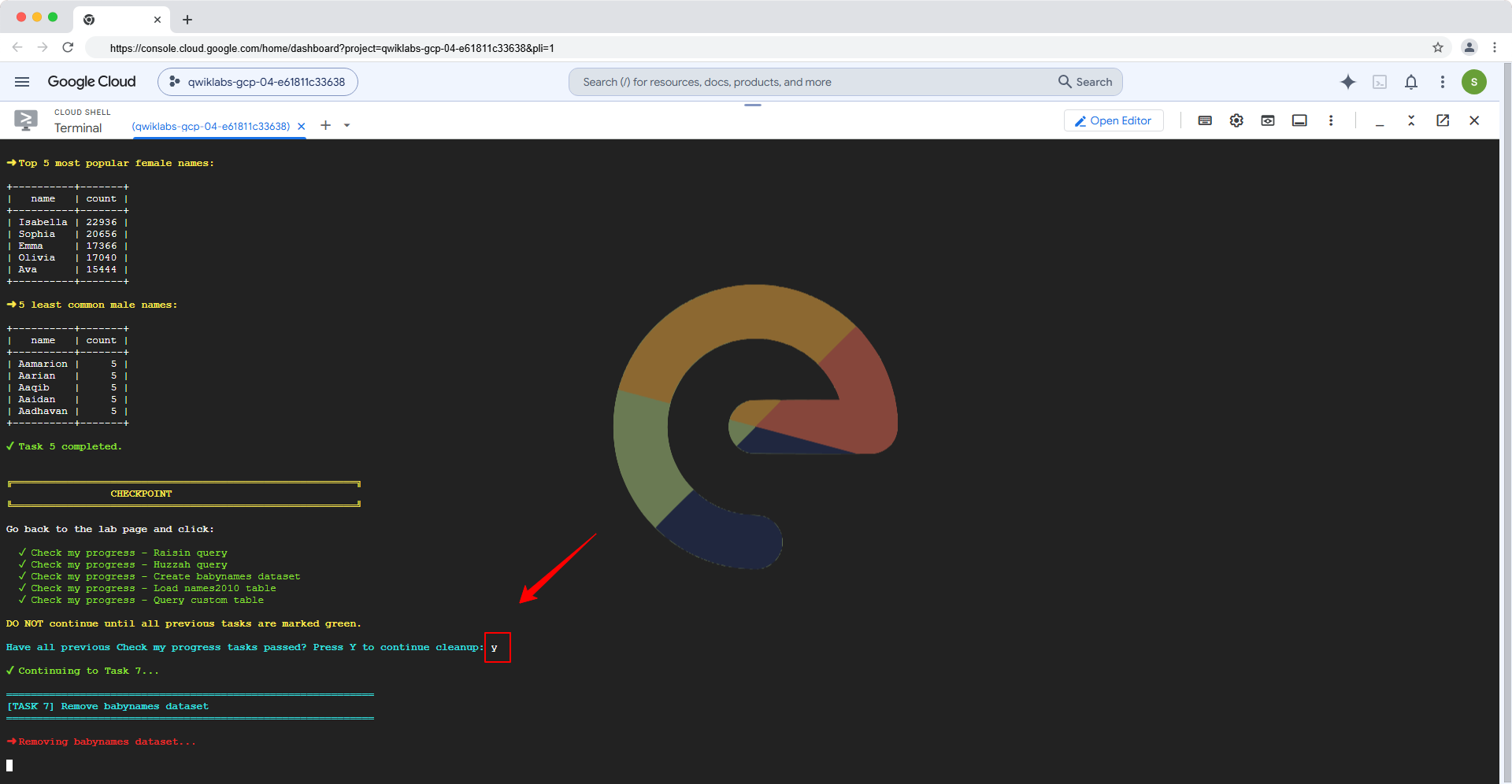Open the Google Cloud navigation menu
Viewport: 1512px width, 784px height.
click(x=22, y=82)
